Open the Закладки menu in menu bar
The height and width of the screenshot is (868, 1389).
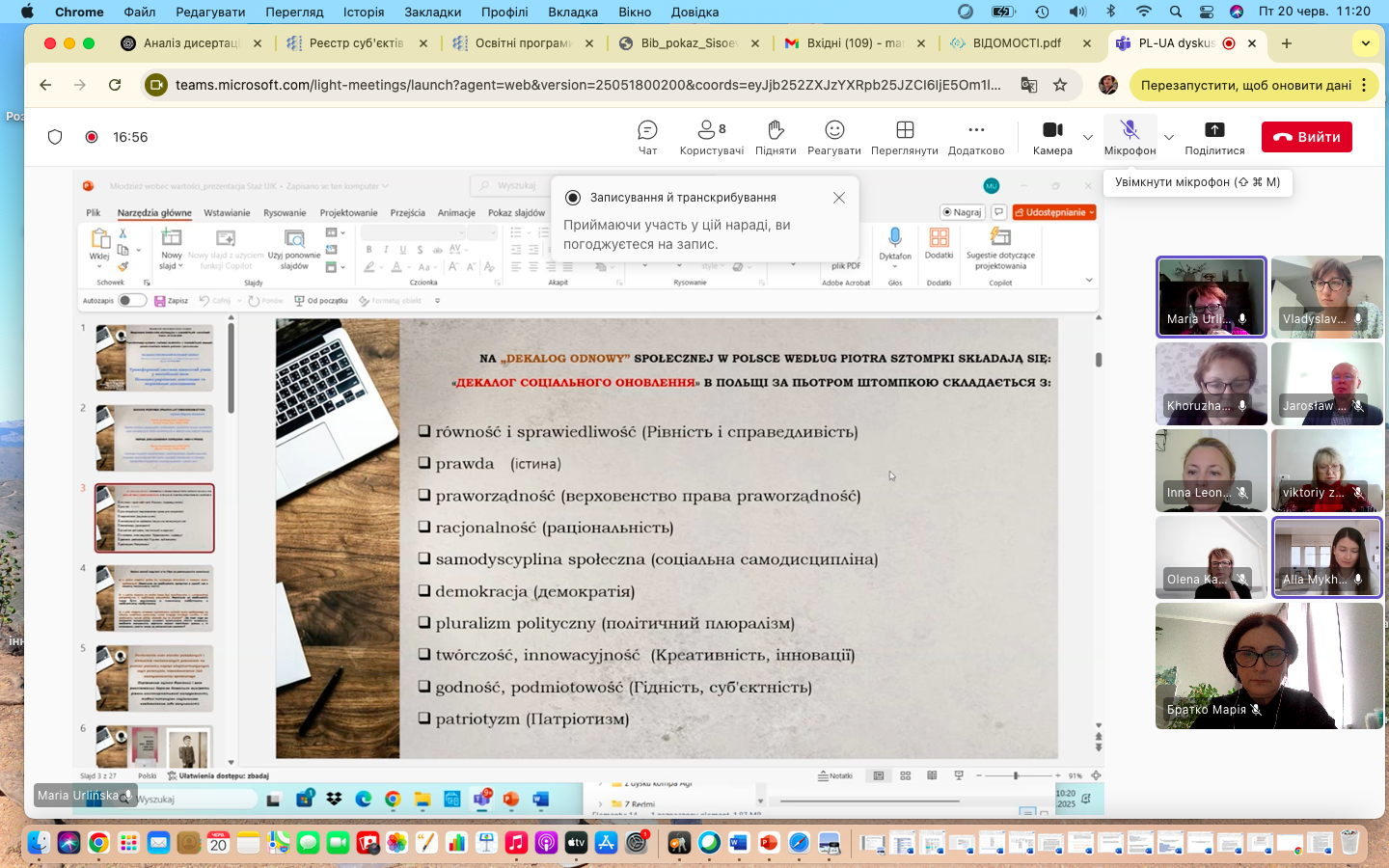(x=432, y=12)
